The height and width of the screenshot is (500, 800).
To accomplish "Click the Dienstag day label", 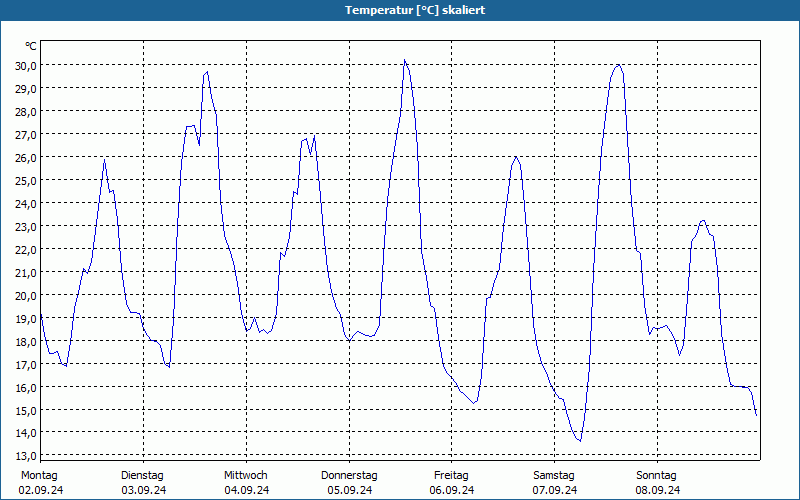I will pyautogui.click(x=142, y=476).
